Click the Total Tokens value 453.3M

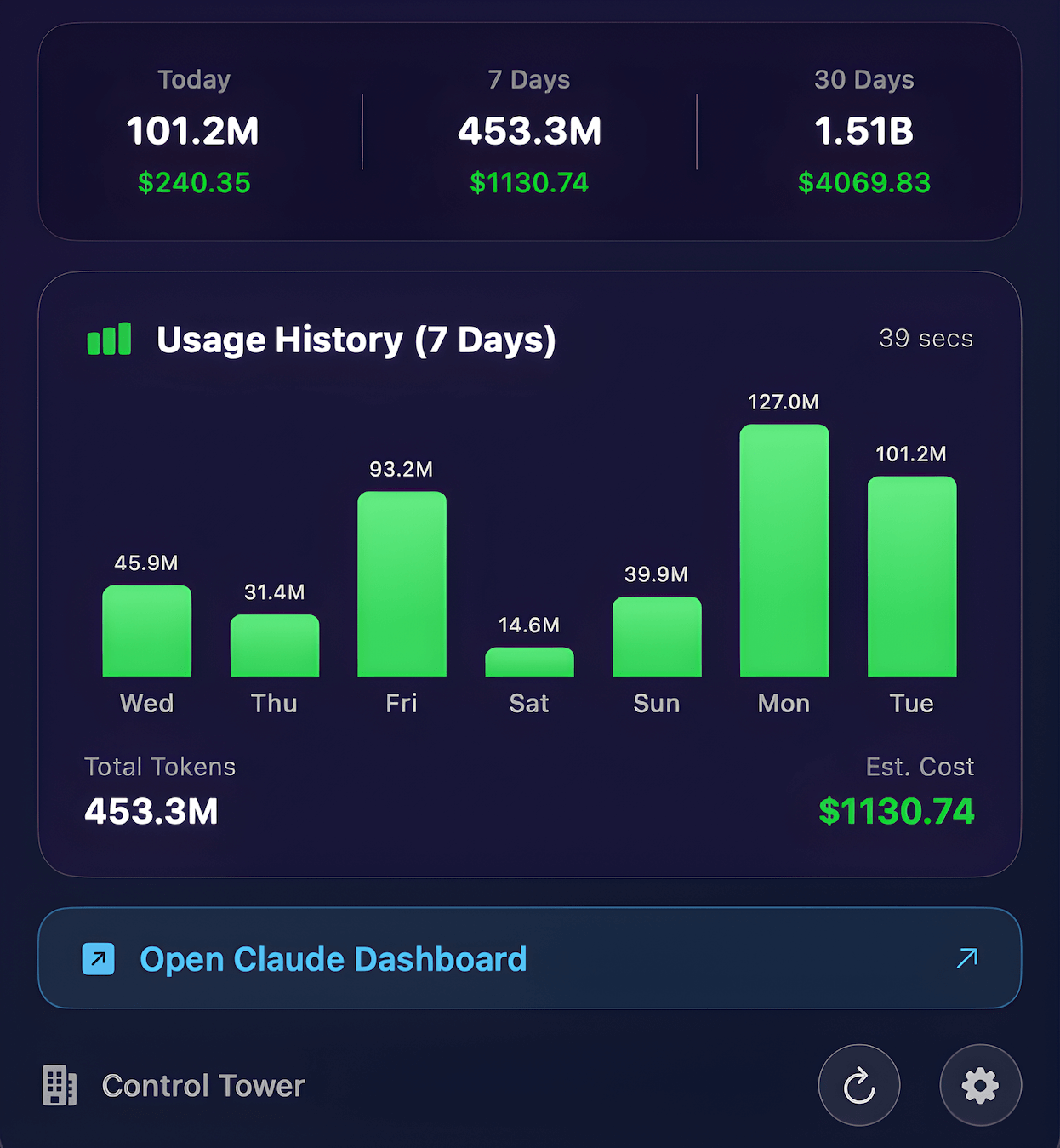point(151,812)
